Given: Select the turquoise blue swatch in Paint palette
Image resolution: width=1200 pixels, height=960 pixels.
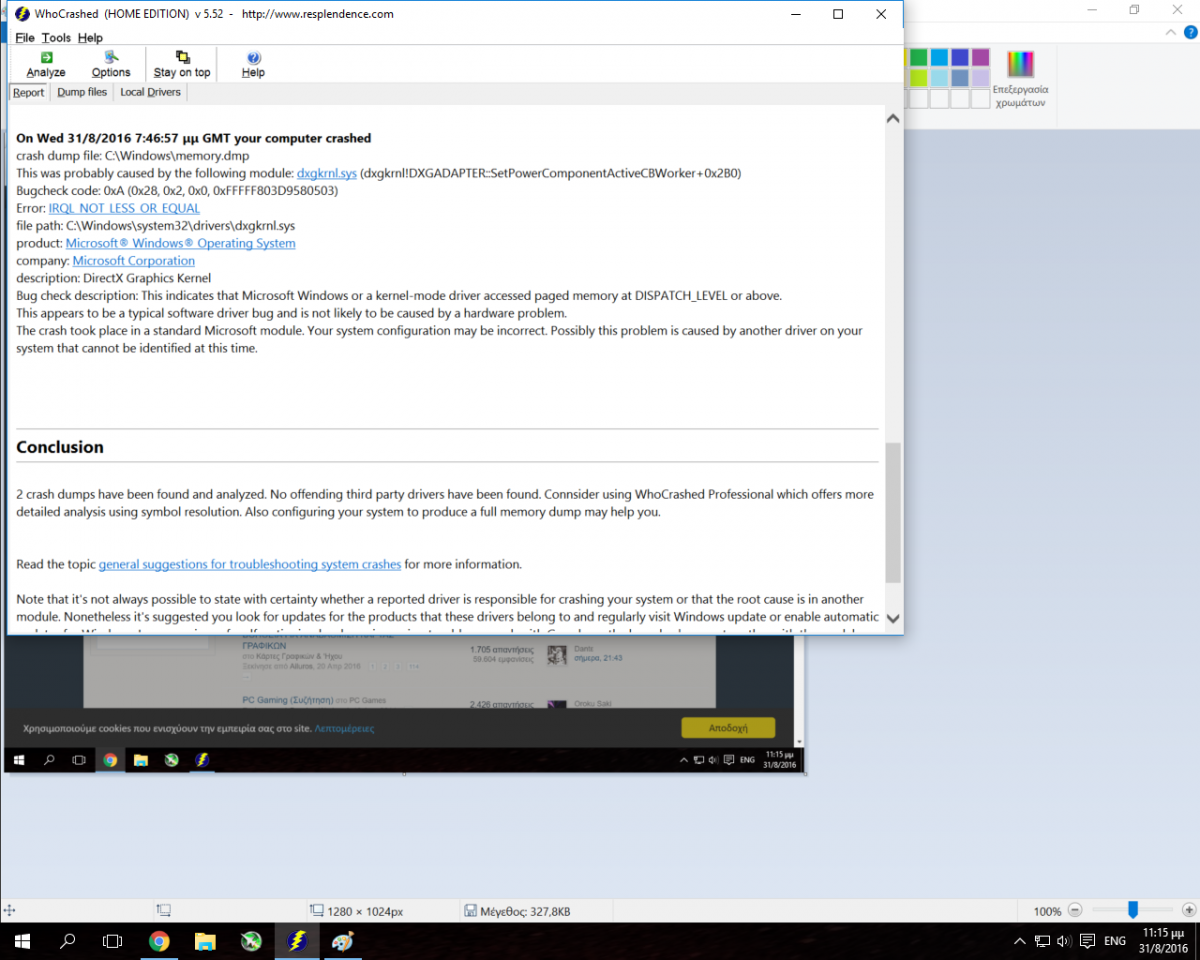Looking at the screenshot, I should click(939, 57).
